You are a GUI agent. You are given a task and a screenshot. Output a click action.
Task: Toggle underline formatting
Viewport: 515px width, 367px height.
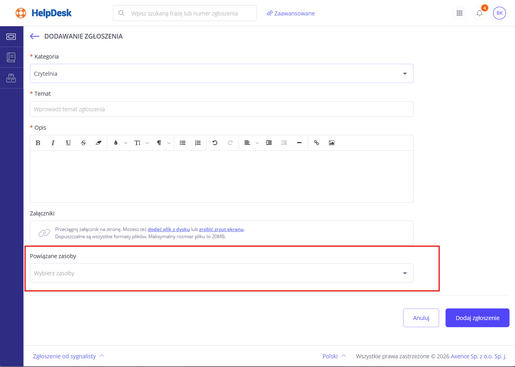[x=68, y=143]
